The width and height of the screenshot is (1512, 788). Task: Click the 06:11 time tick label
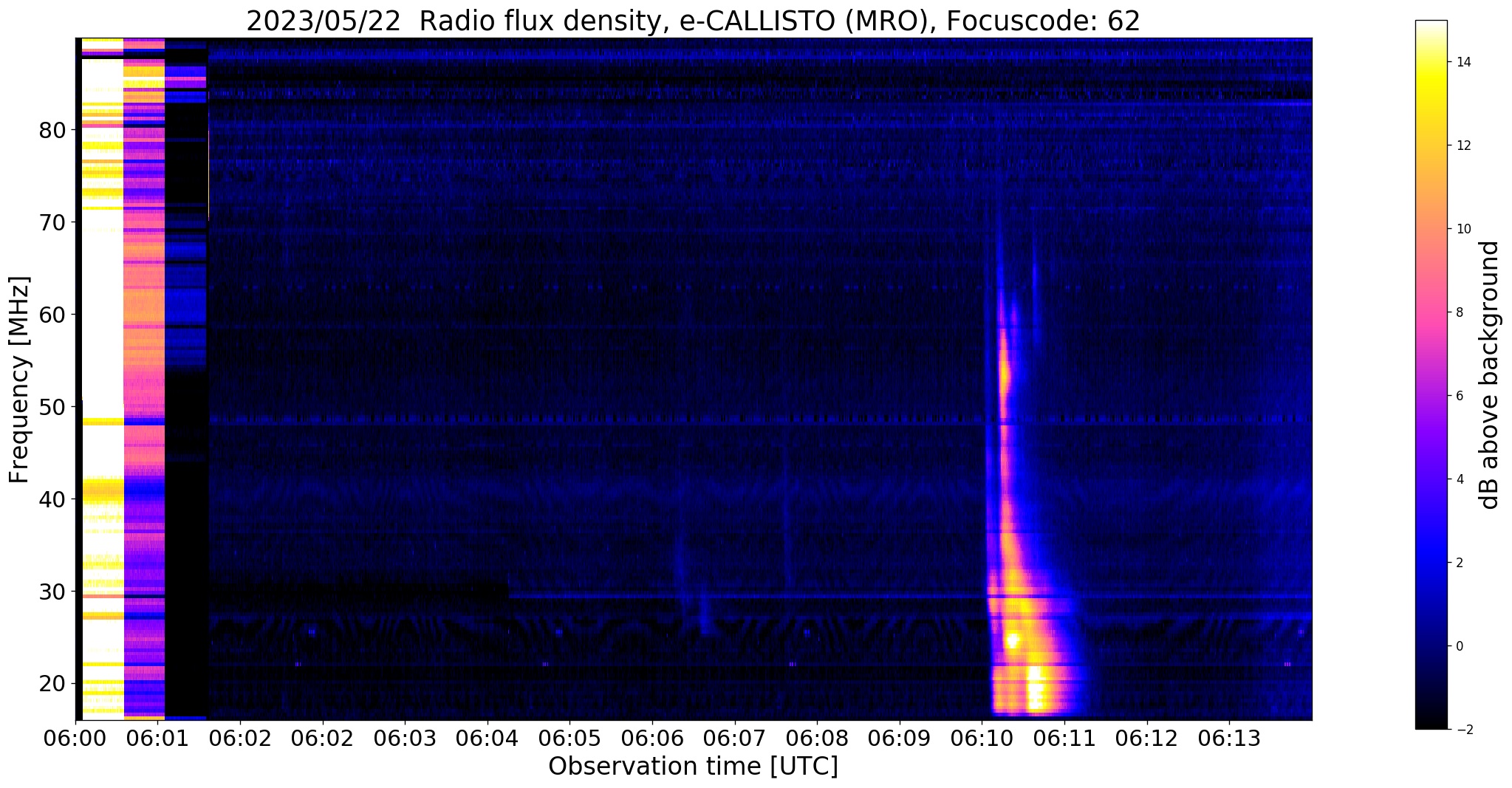(1064, 738)
